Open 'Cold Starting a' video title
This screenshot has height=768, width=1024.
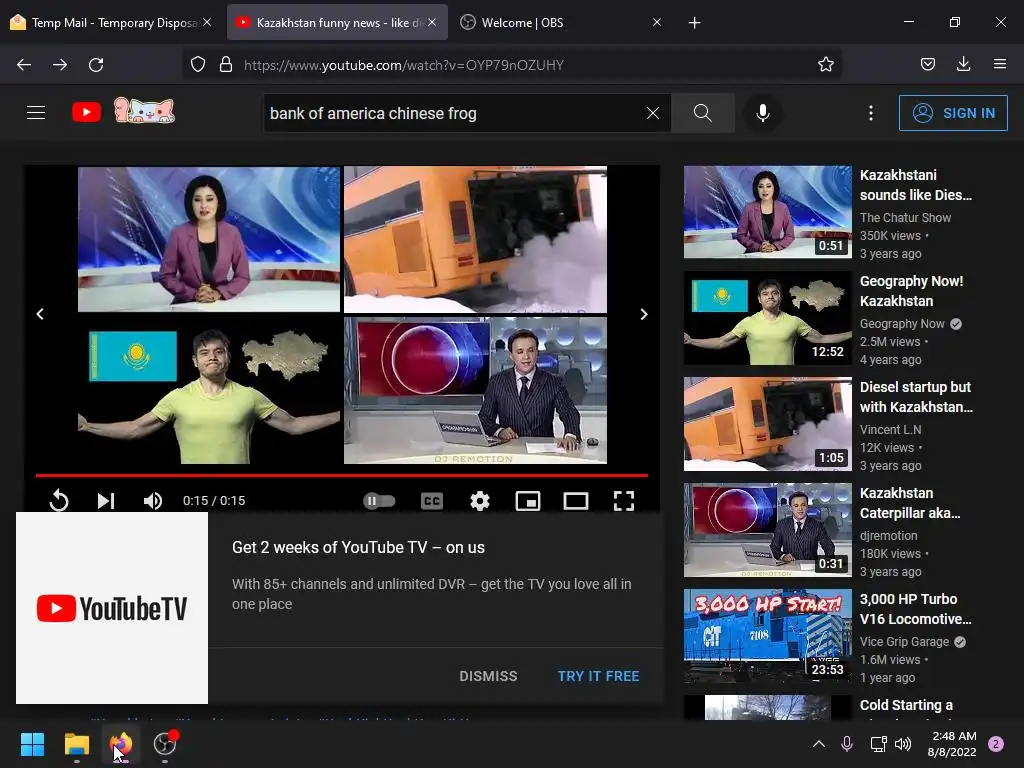tap(906, 705)
